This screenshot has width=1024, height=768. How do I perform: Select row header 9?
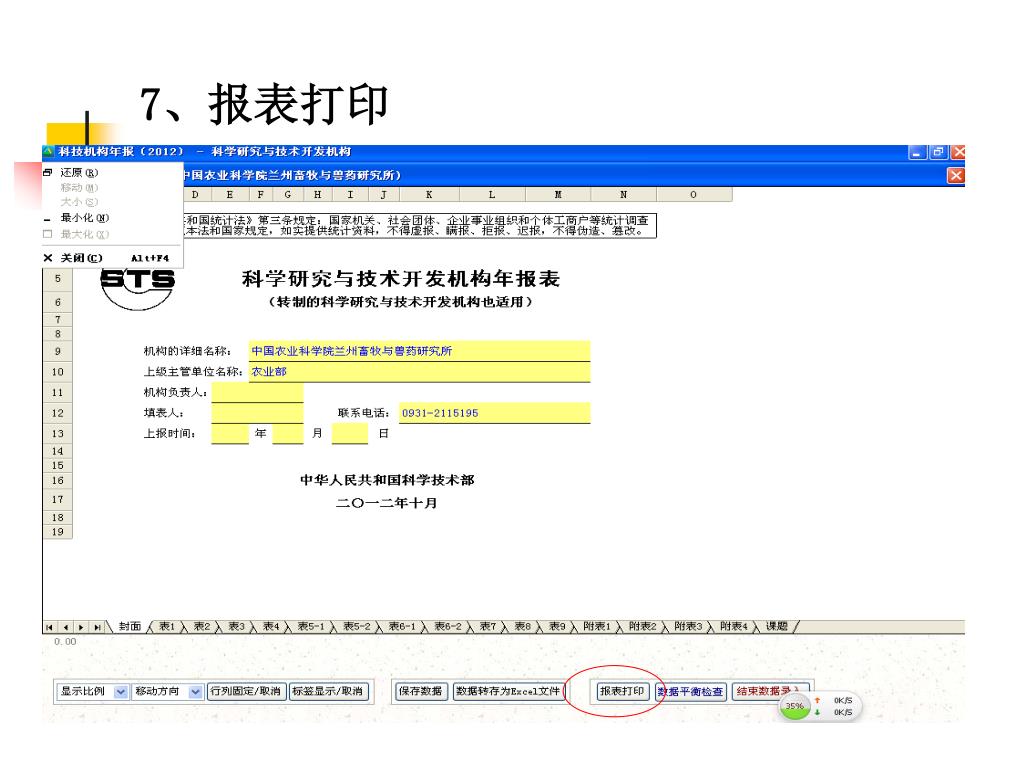[x=57, y=351]
